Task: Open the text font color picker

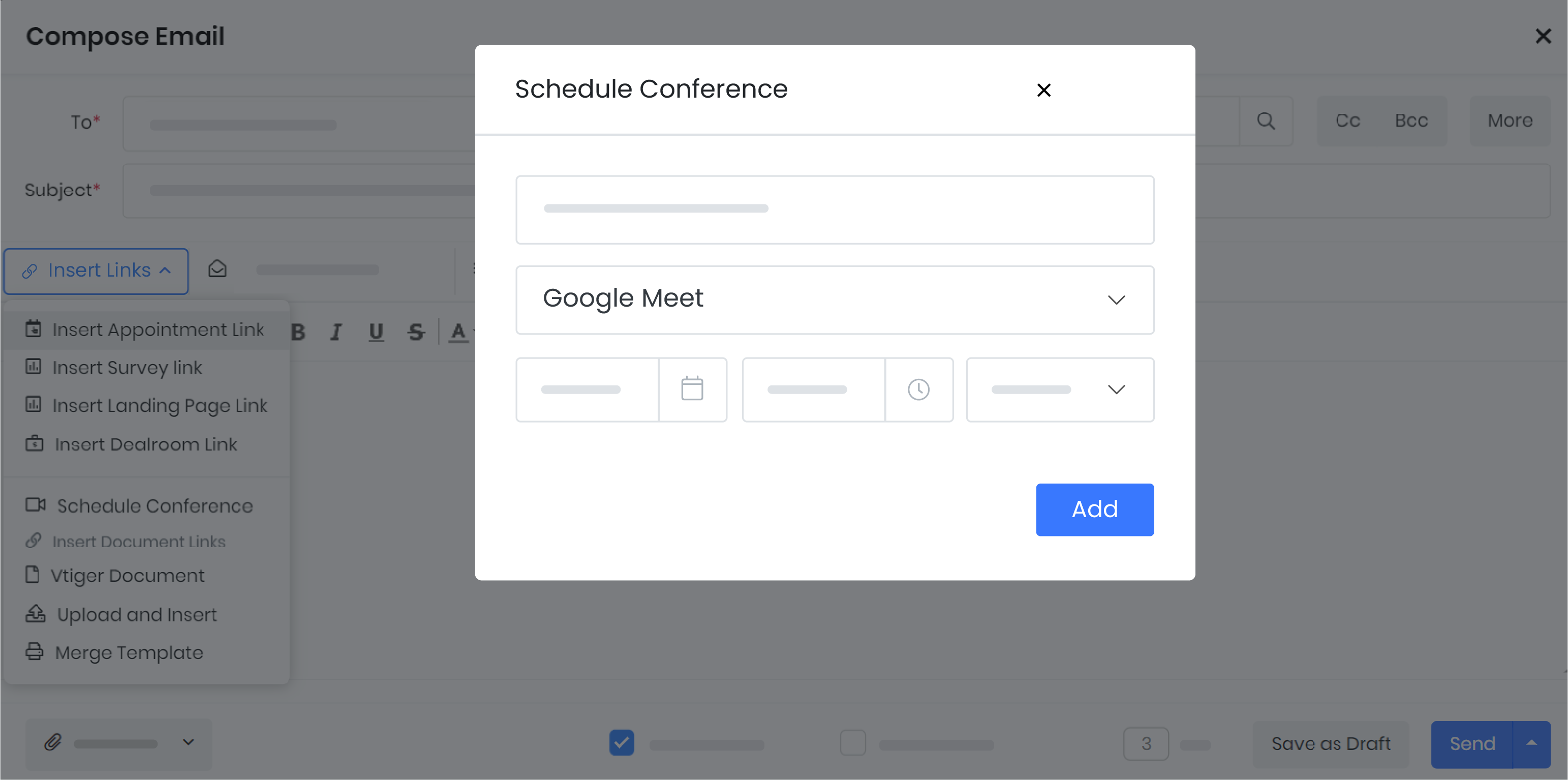Action: pos(458,332)
